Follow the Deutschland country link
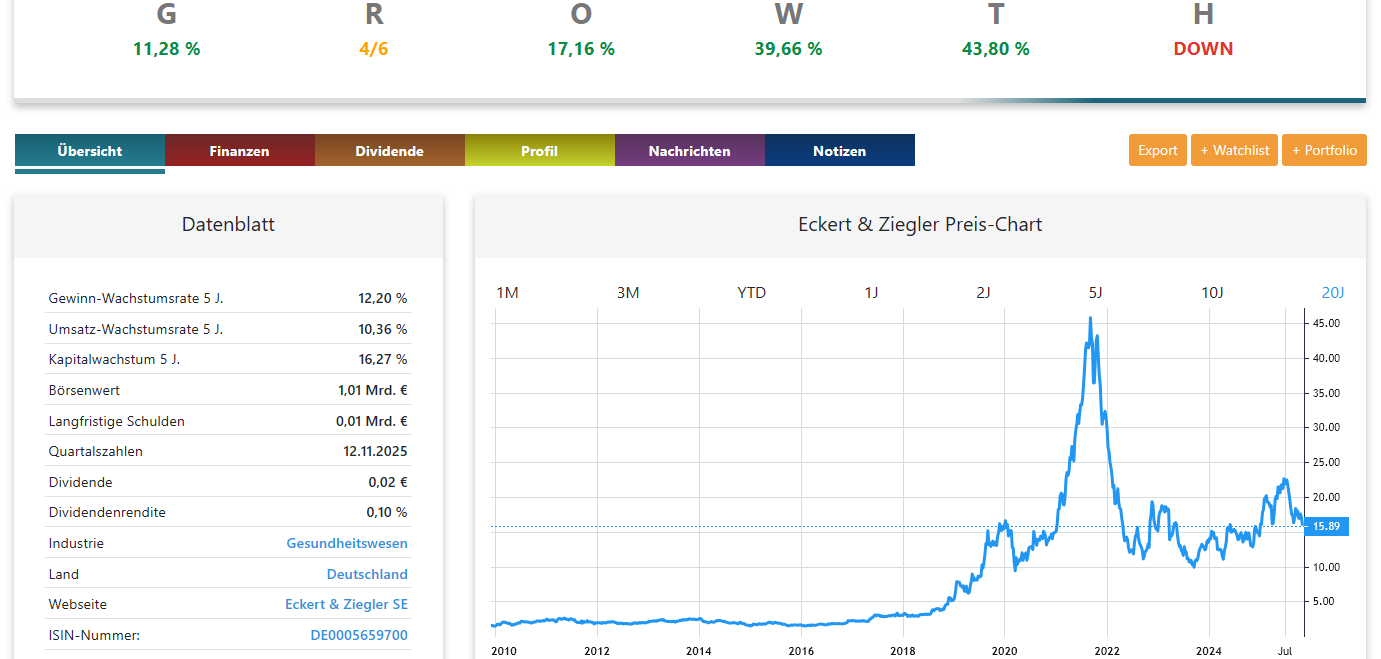 click(x=367, y=574)
